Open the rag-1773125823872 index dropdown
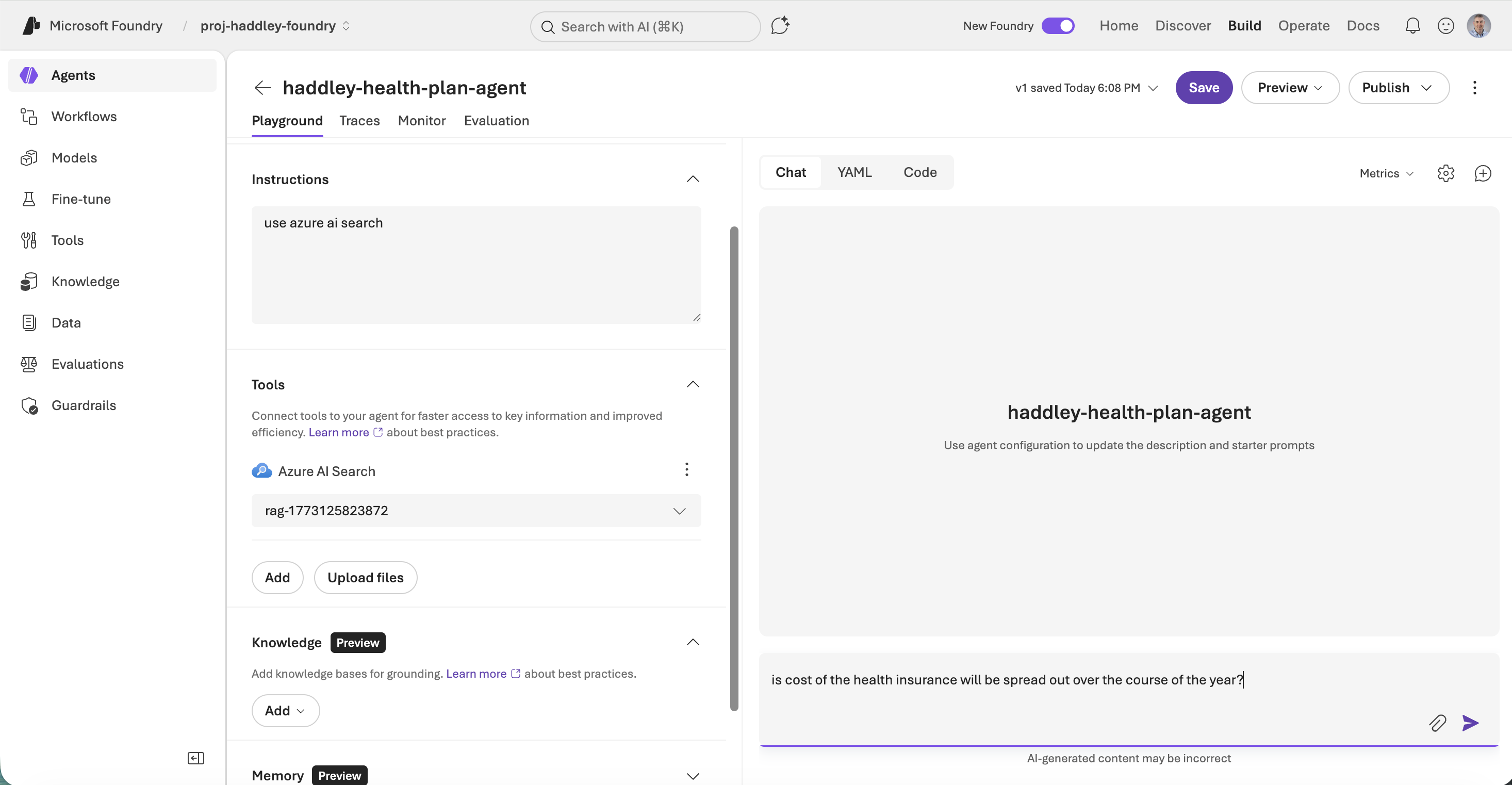 click(x=680, y=510)
